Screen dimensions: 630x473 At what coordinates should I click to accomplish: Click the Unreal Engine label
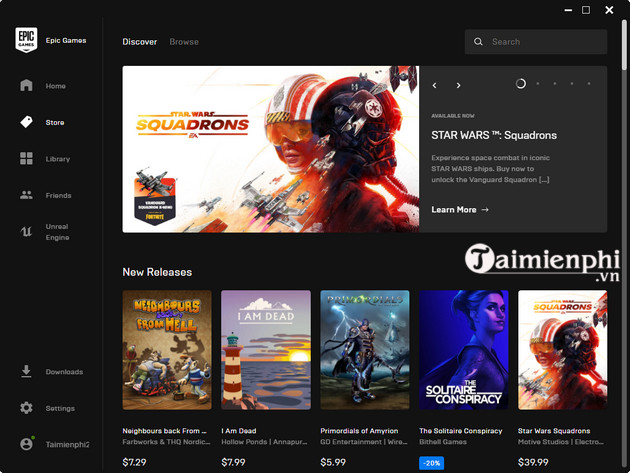coord(57,232)
